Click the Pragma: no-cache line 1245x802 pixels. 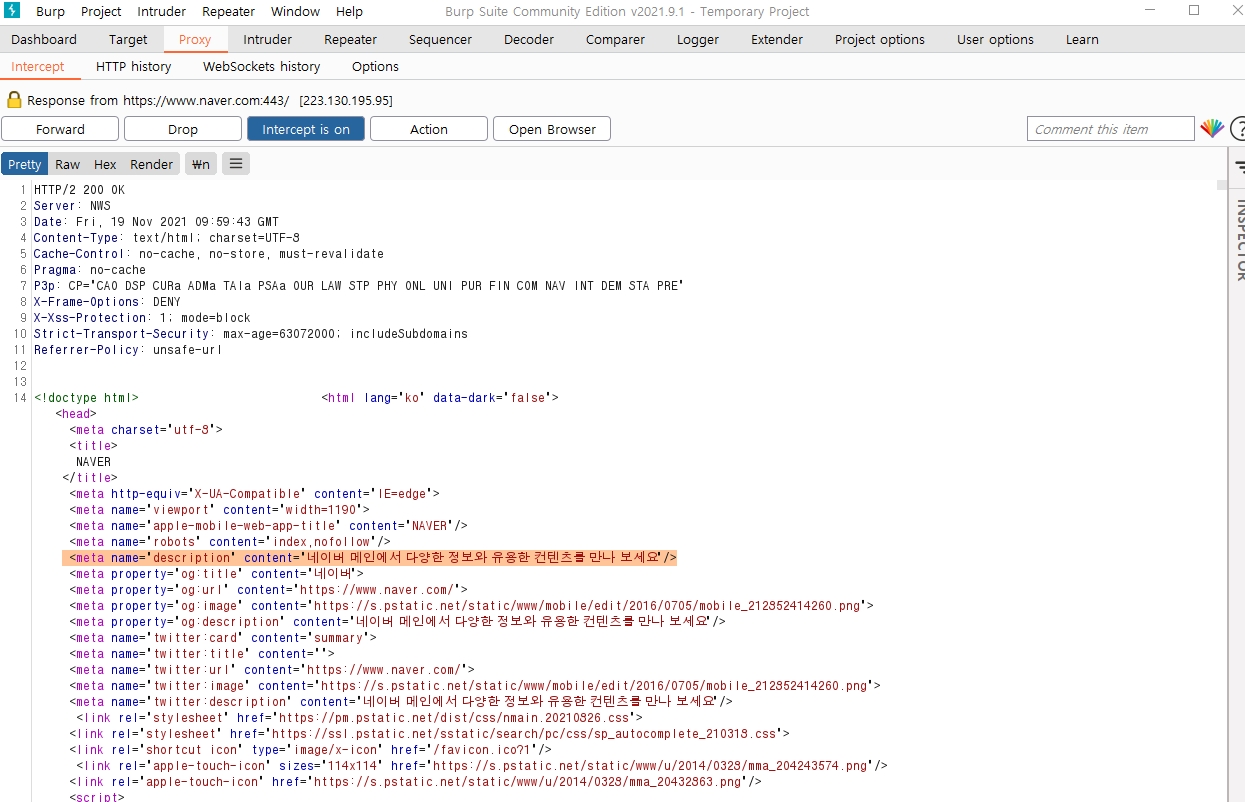point(89,269)
